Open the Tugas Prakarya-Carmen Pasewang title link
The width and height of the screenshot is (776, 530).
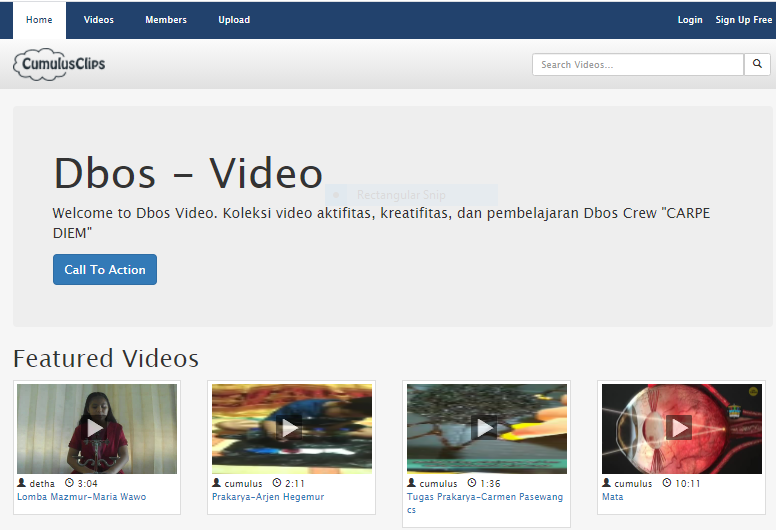484,497
